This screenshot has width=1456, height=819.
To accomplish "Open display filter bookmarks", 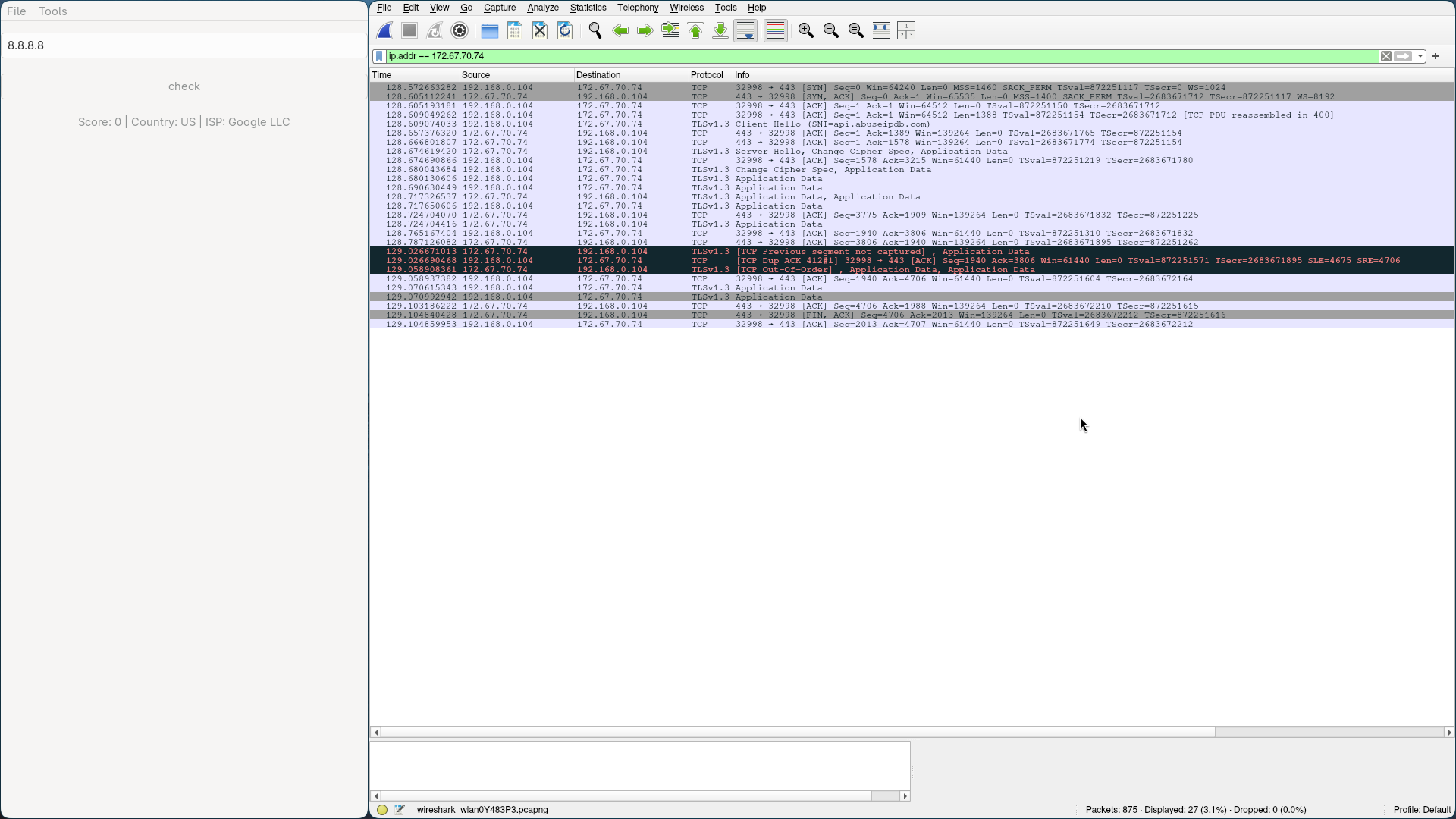I will click(x=379, y=56).
